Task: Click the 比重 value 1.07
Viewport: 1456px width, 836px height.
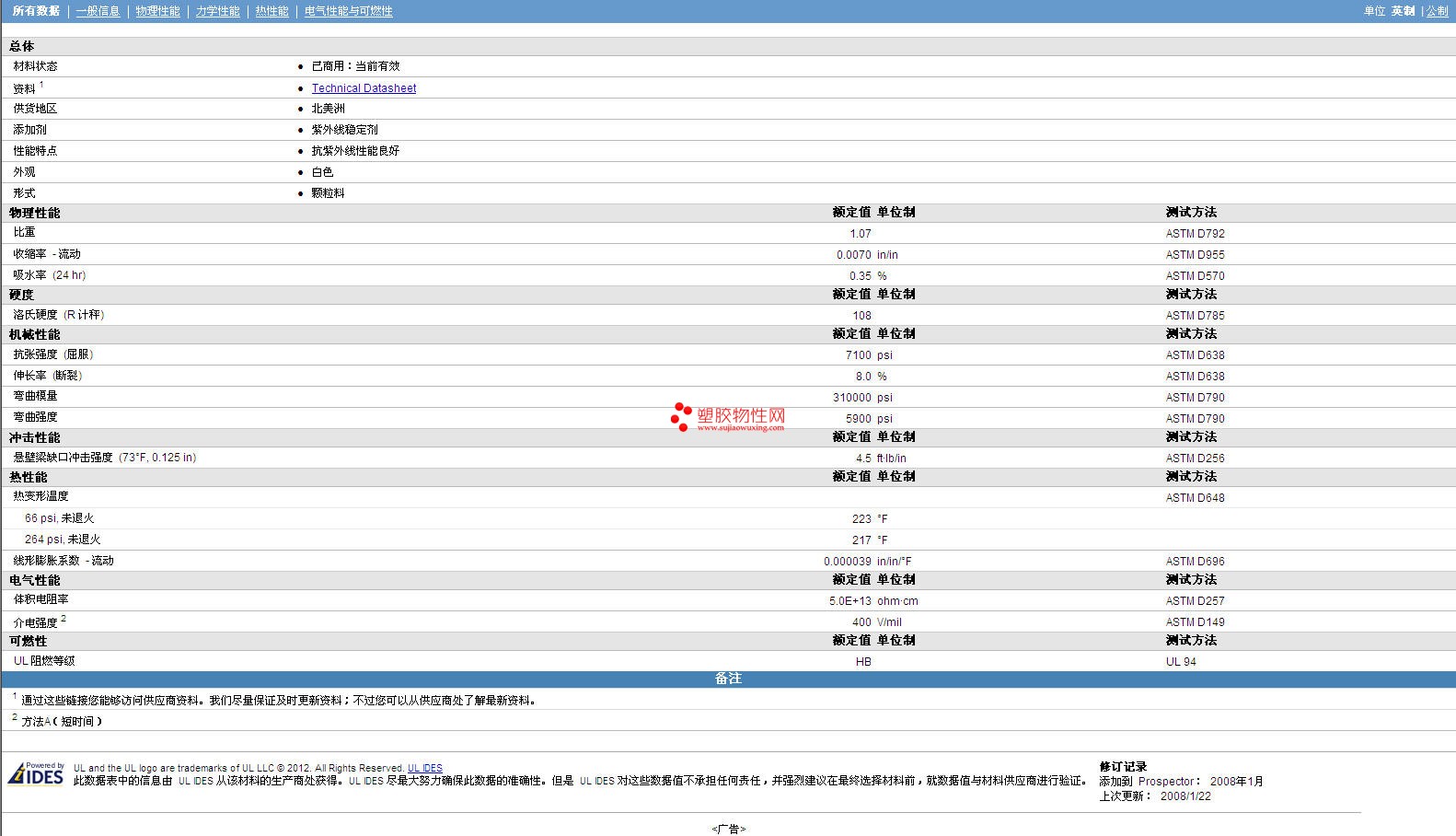Action: [x=861, y=234]
